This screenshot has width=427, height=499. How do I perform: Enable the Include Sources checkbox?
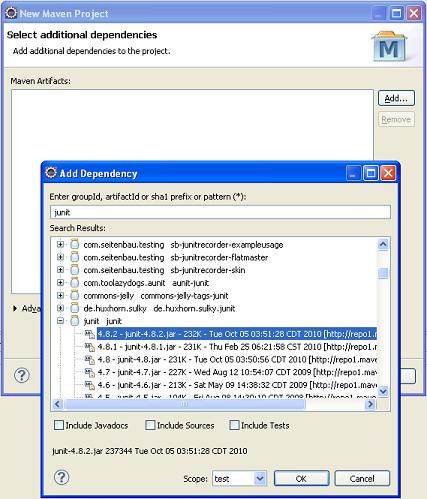point(150,425)
